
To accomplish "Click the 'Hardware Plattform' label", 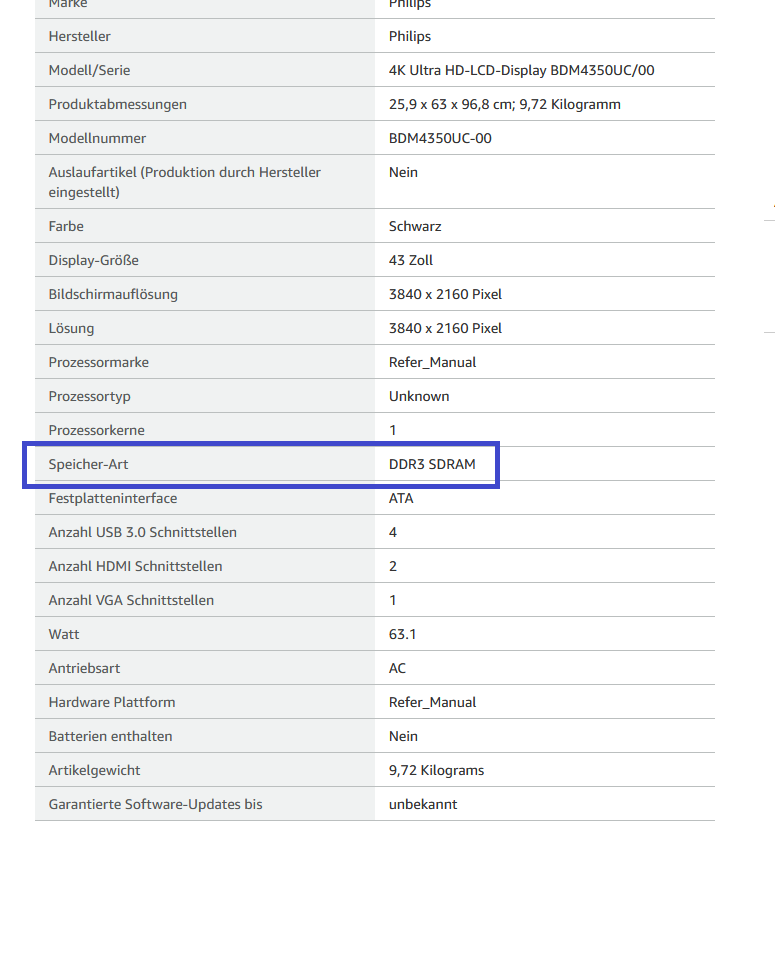I will click(x=112, y=702).
